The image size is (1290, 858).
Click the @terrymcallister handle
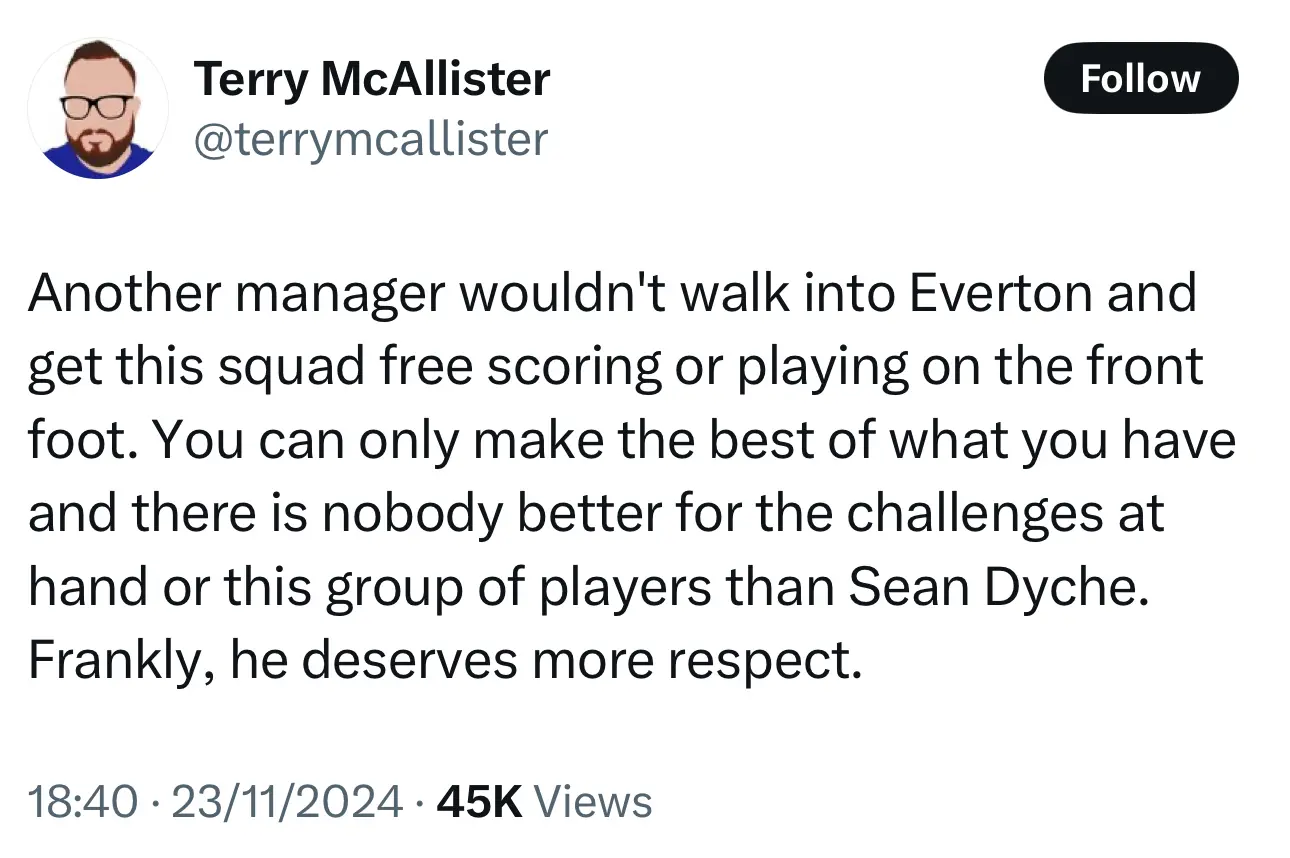[369, 138]
